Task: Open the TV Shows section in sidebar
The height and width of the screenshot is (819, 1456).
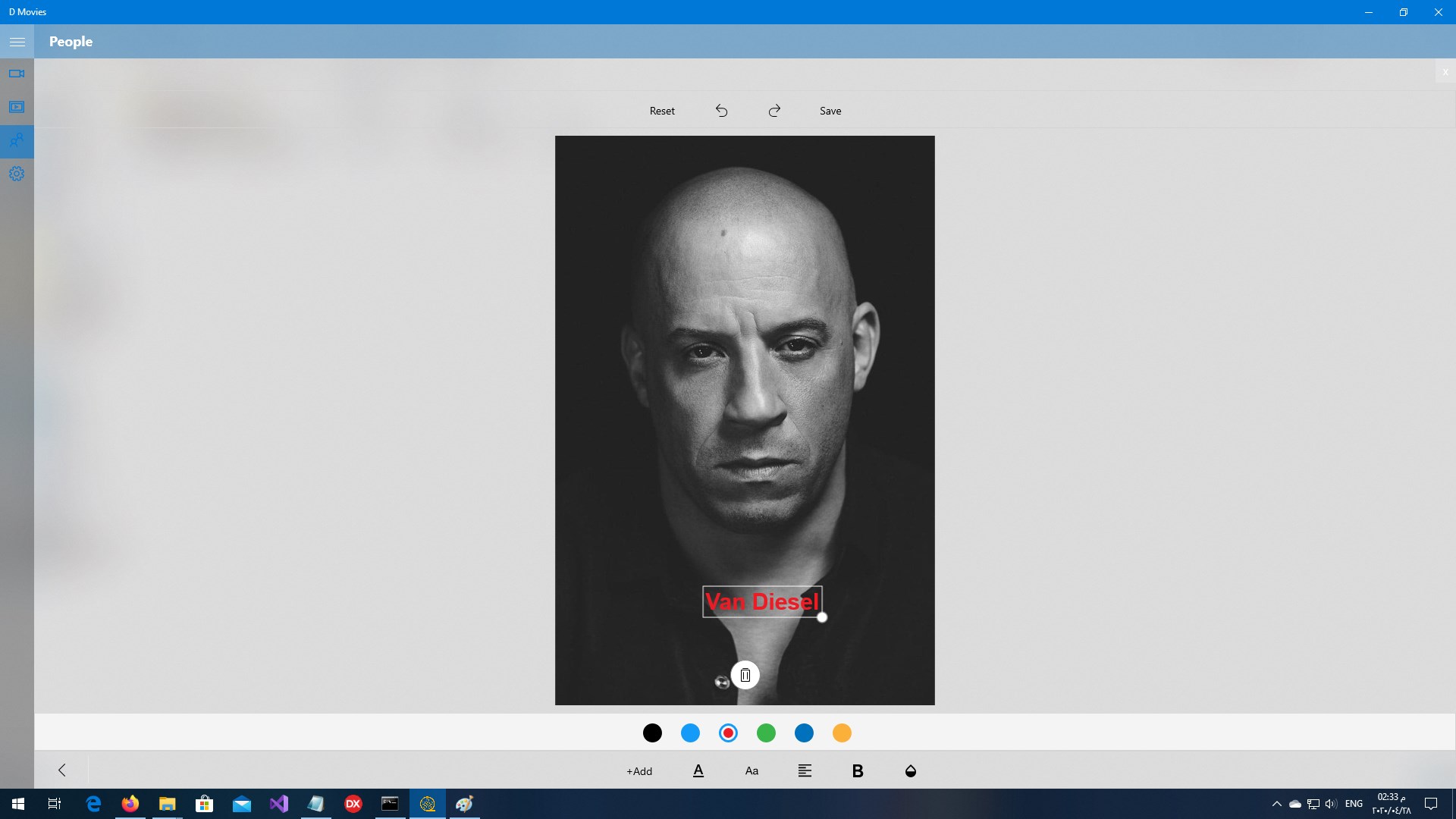Action: 17,106
